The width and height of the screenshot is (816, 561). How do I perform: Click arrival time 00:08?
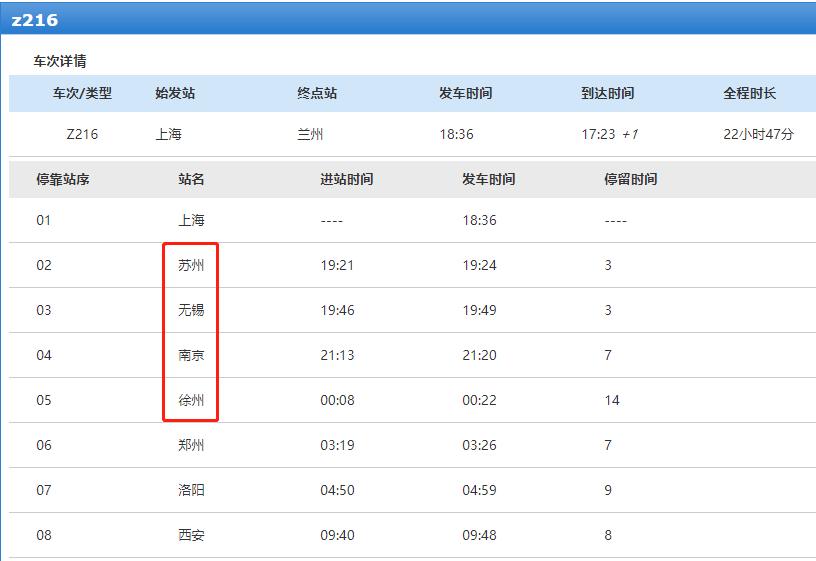click(337, 400)
